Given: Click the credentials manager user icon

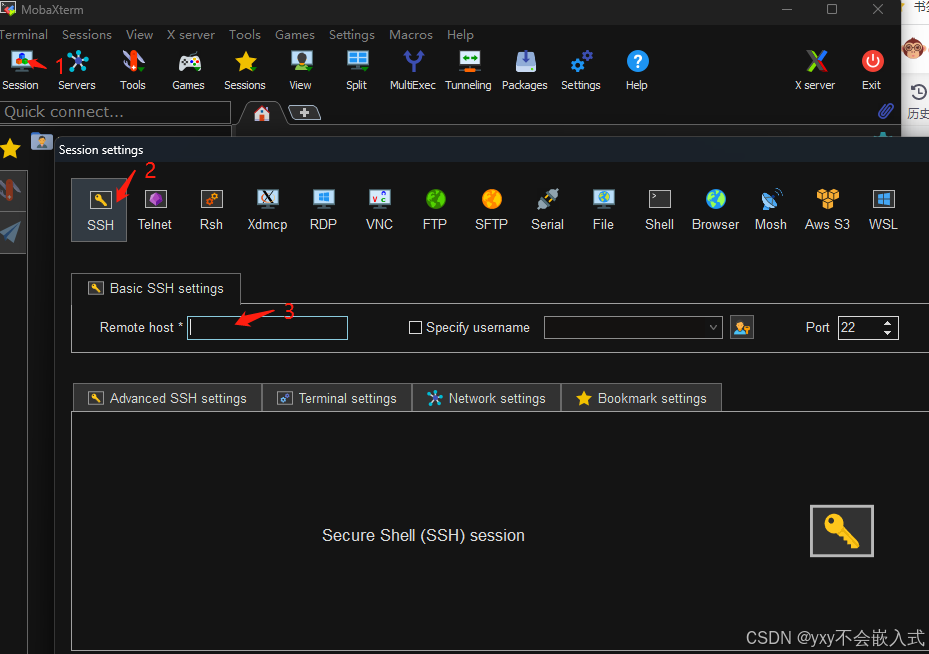Looking at the screenshot, I should tap(742, 328).
